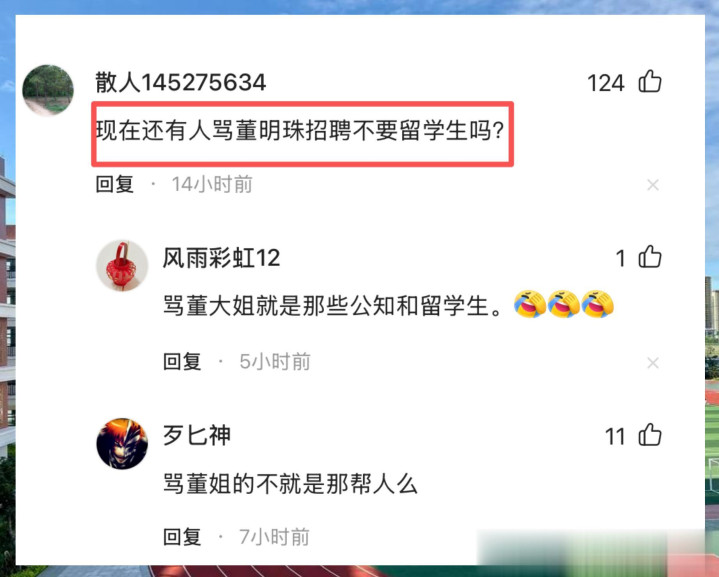Open 歹匕神's anime avatar

[x=122, y=443]
